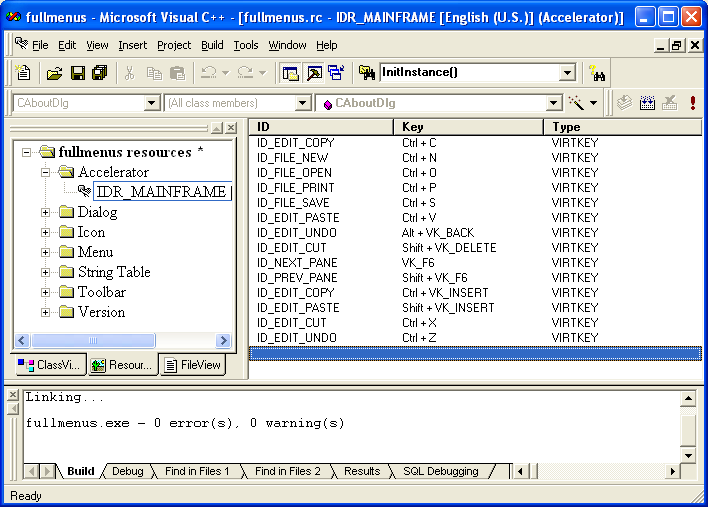Click the Search binoculars help icon
The width and height of the screenshot is (708, 507).
click(x=597, y=73)
